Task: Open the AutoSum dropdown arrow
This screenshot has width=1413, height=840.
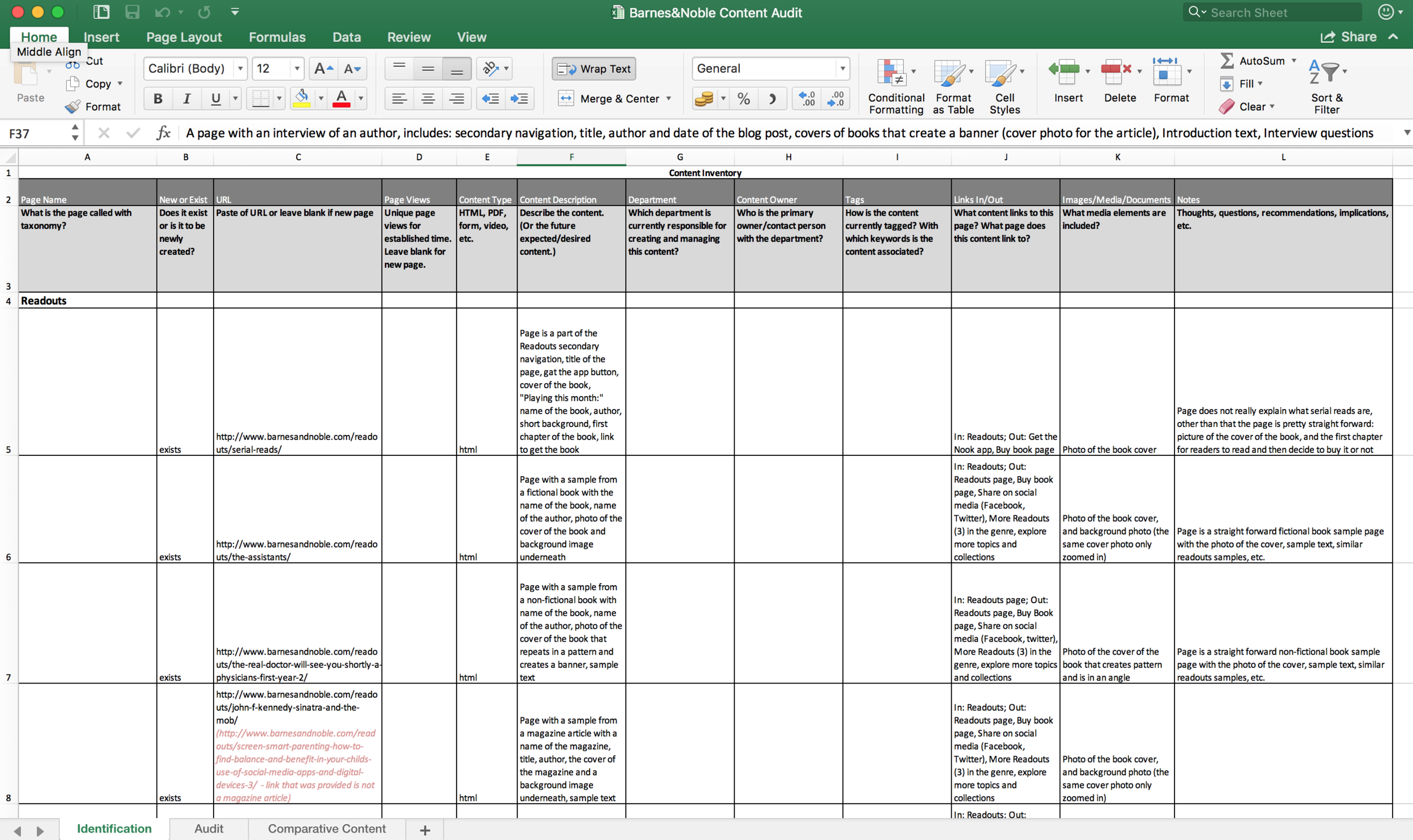Action: point(1294,60)
